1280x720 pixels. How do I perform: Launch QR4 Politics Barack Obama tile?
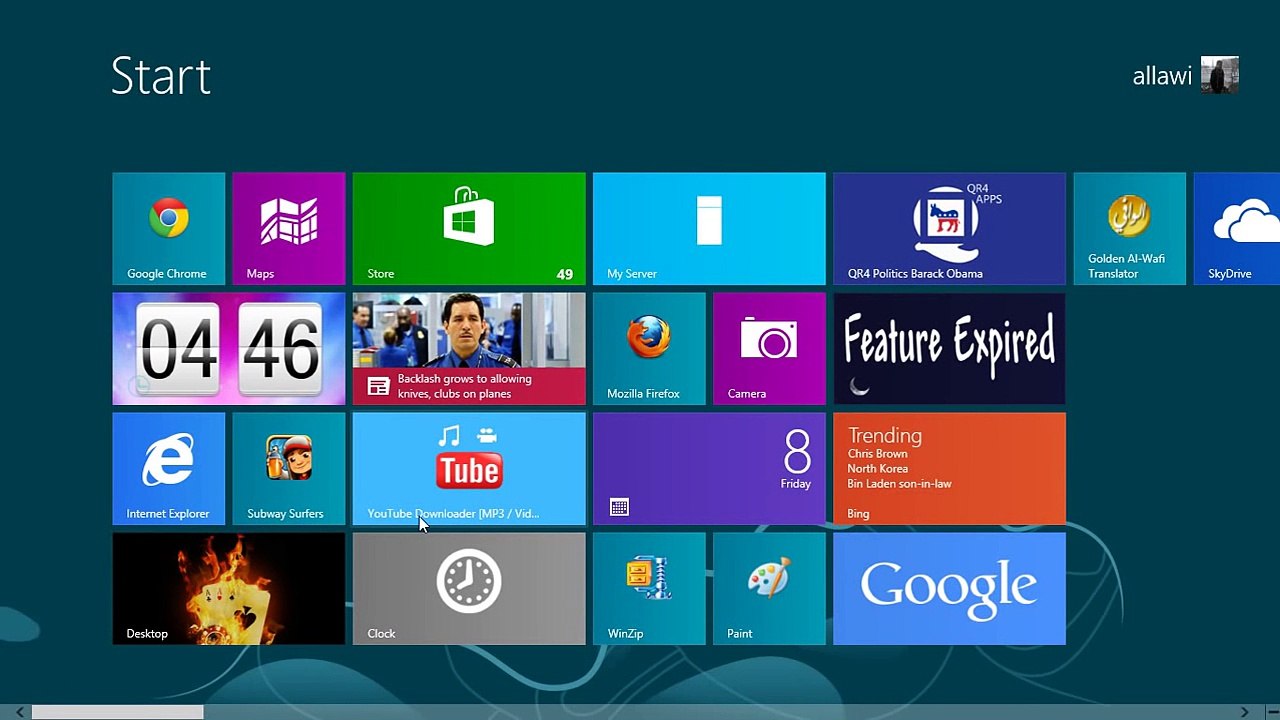tap(949, 229)
